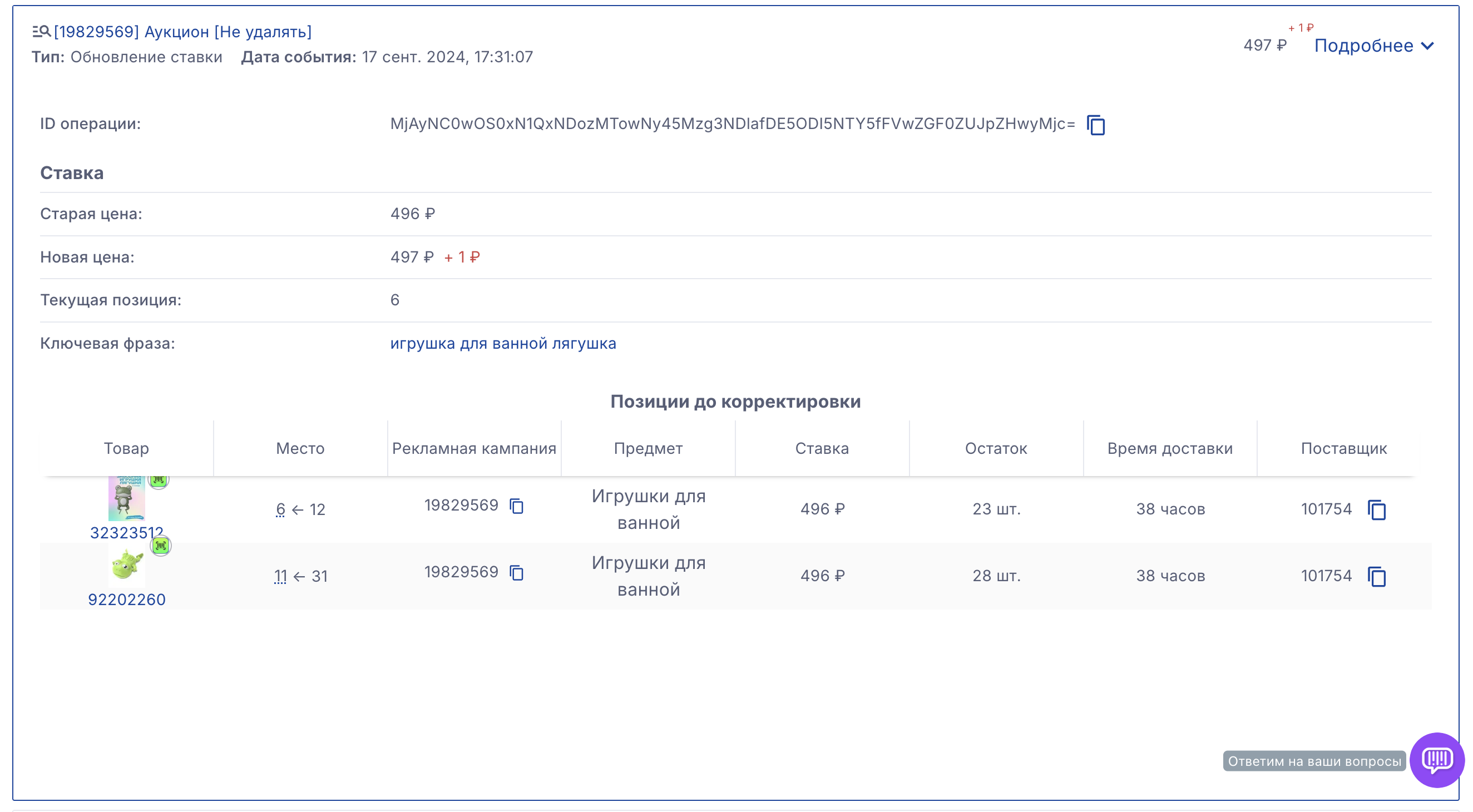Screen dimensions: 1473x812
Task: Copy campaign ID 19829569 in the first row
Action: (516, 506)
